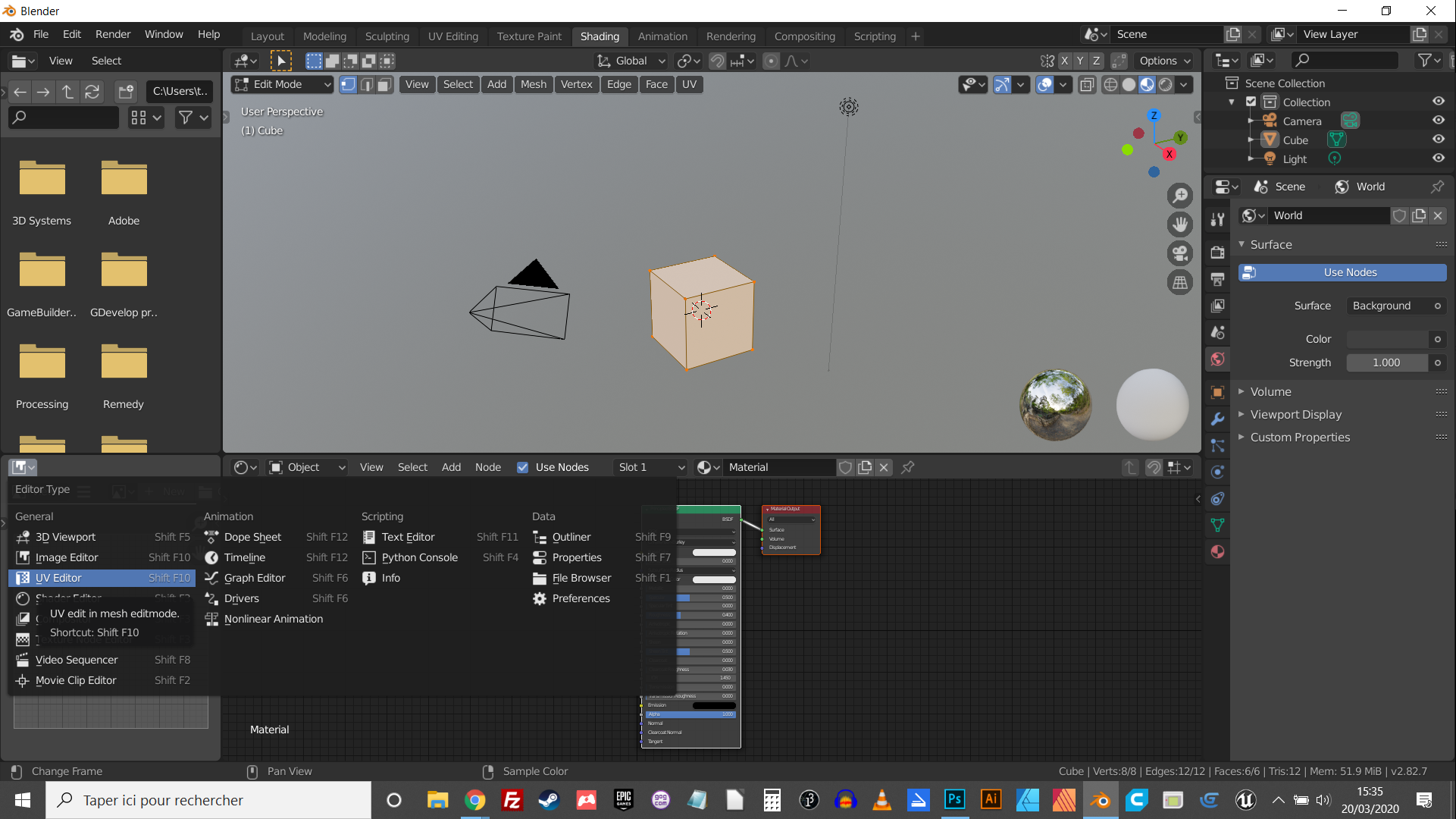Click the Strength value slider
1456x819 pixels.
[x=1386, y=362]
